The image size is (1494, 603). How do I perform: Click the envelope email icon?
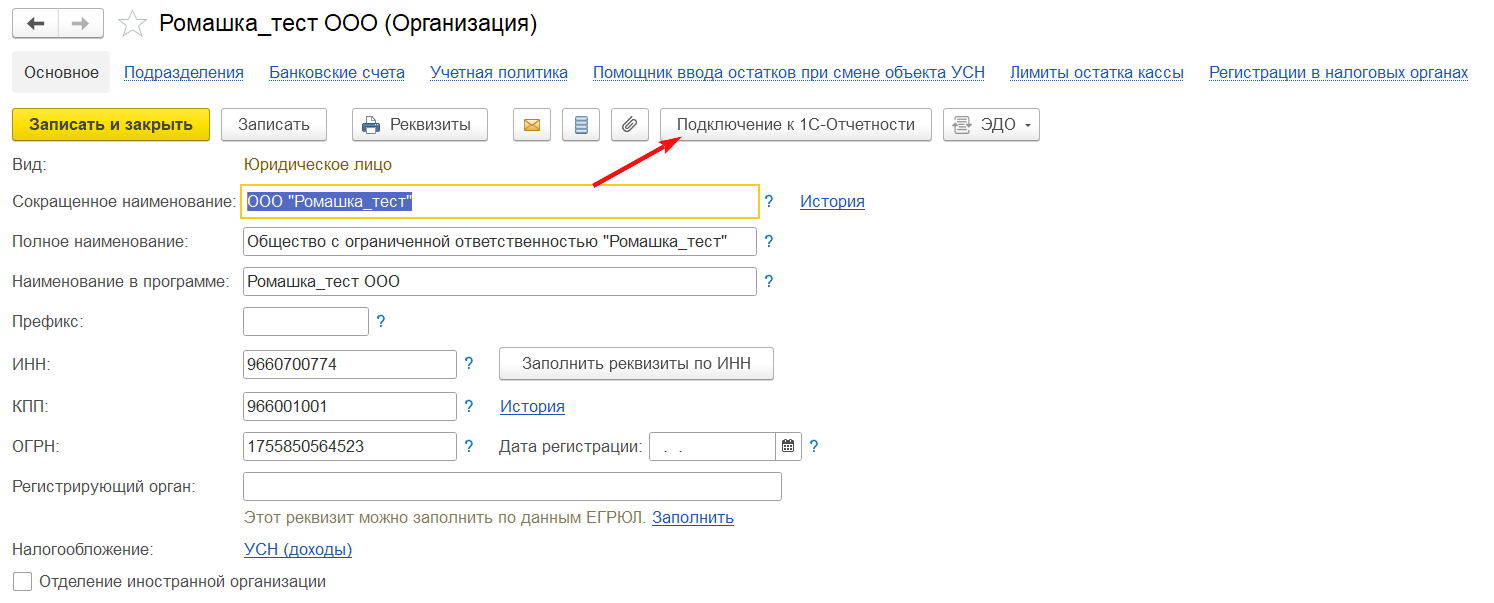[532, 125]
